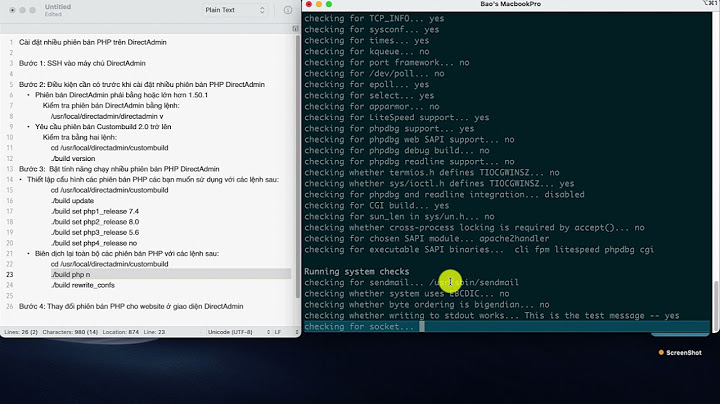Close the Untitled editor window
Screen dimensions: 720x404
[12, 10]
